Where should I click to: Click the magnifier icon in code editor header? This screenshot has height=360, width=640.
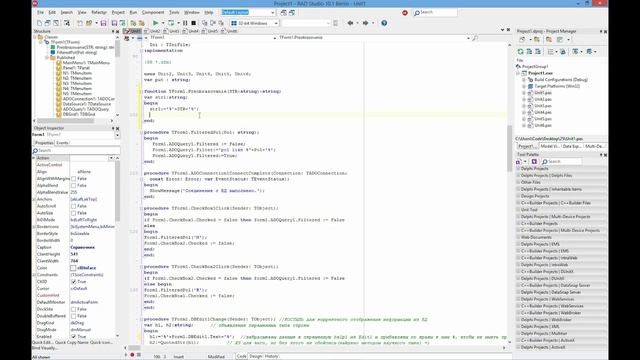click(x=475, y=38)
